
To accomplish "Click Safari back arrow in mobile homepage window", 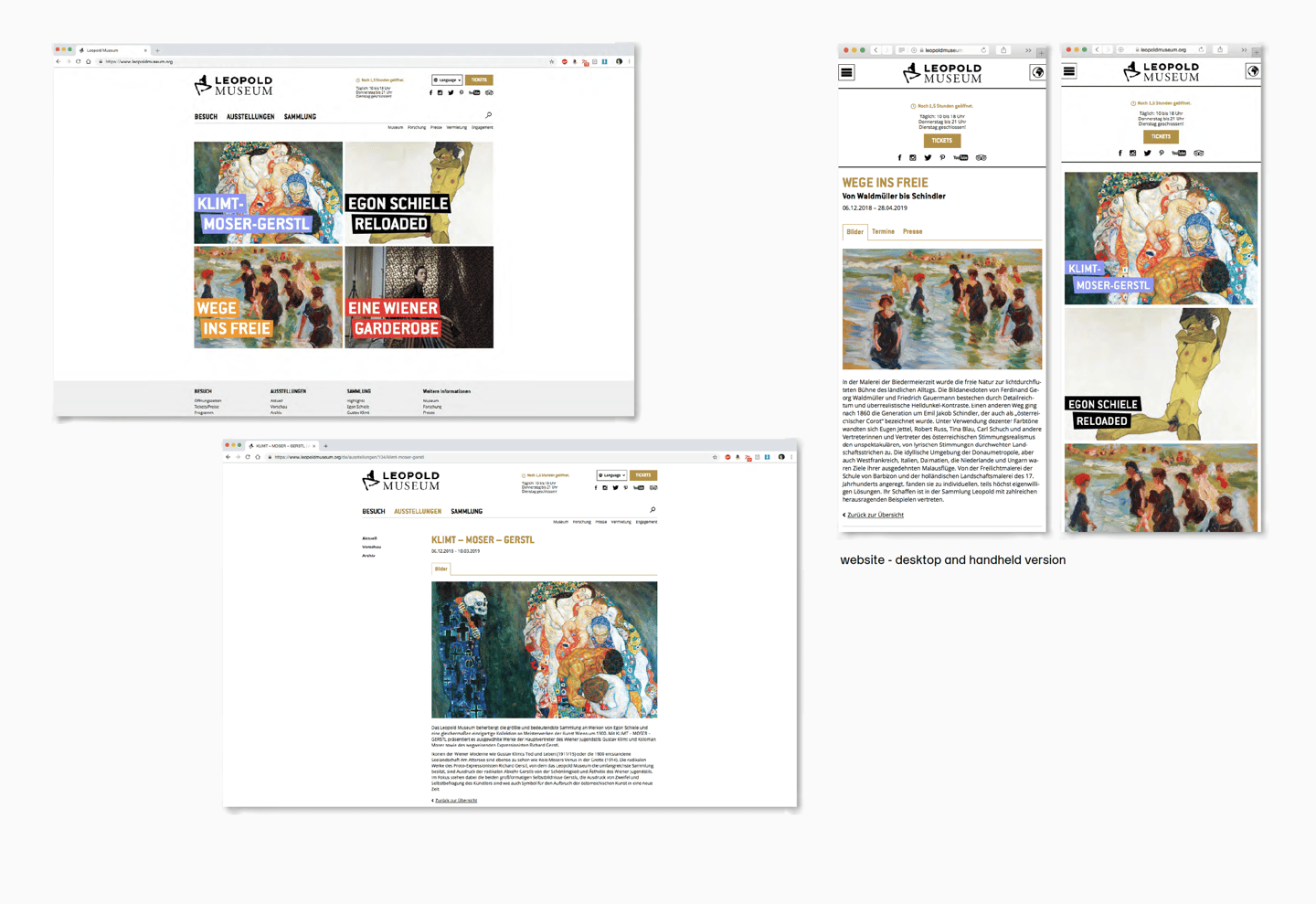I will 1098,49.
